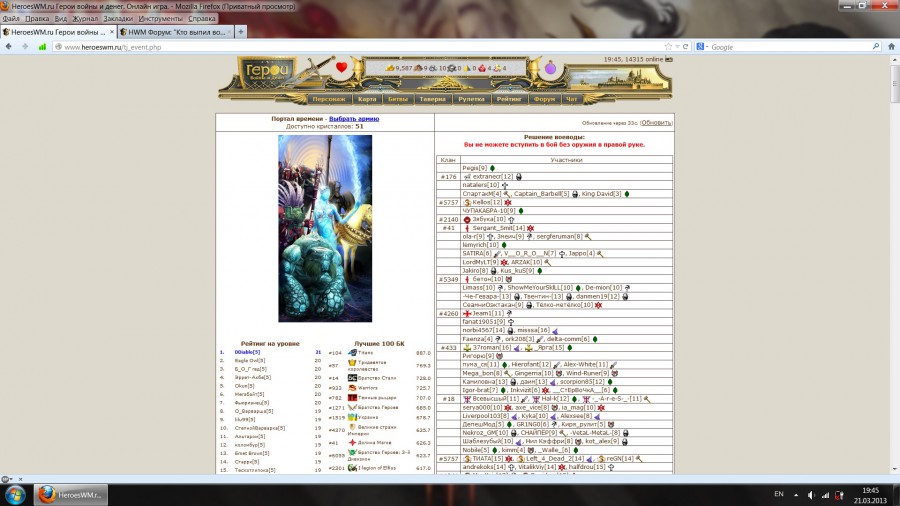Open player 37roman[16] profile

pos(492,348)
